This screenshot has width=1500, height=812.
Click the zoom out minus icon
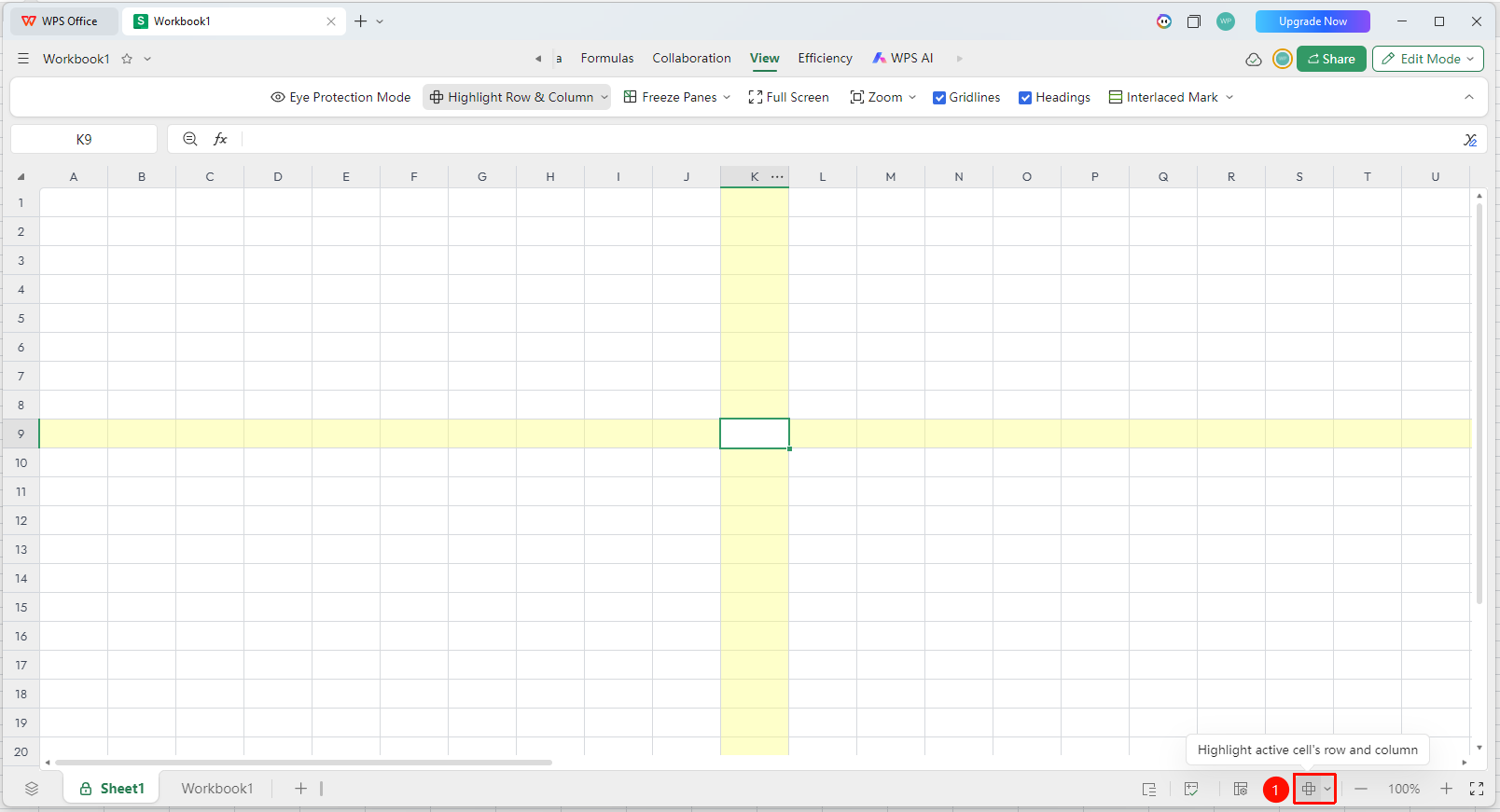[1361, 789]
